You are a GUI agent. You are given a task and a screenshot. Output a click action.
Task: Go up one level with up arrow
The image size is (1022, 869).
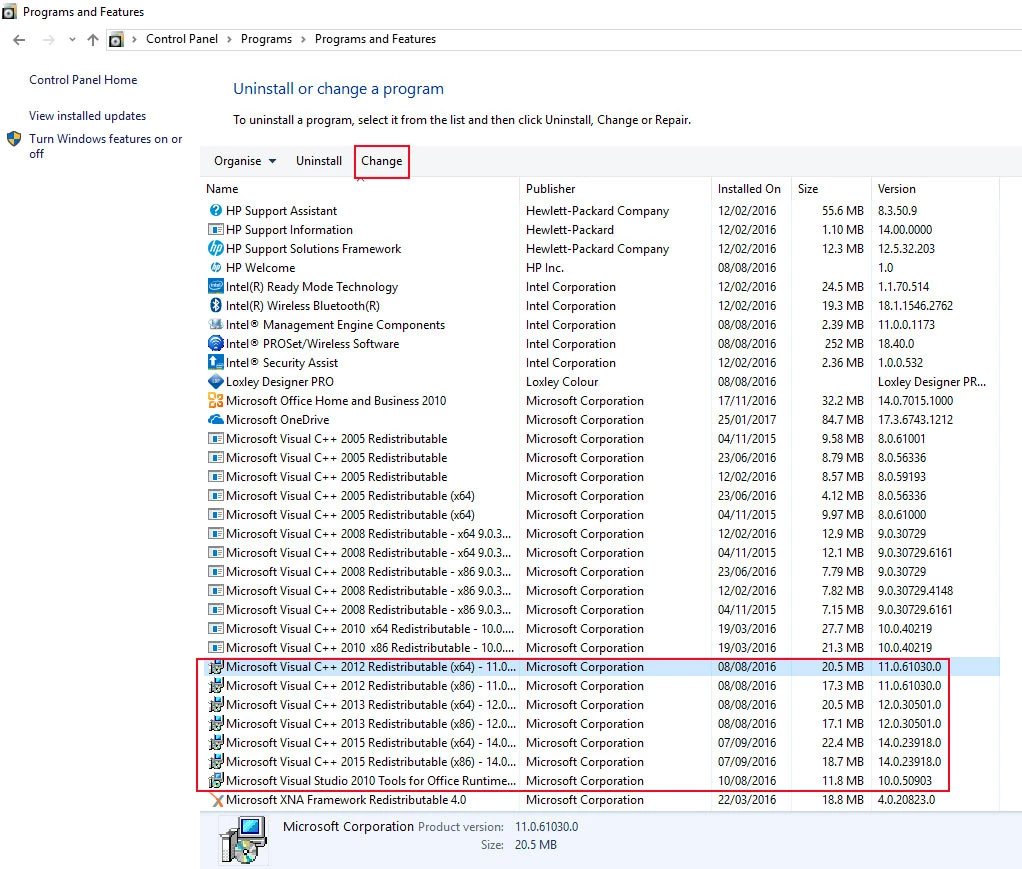click(93, 40)
